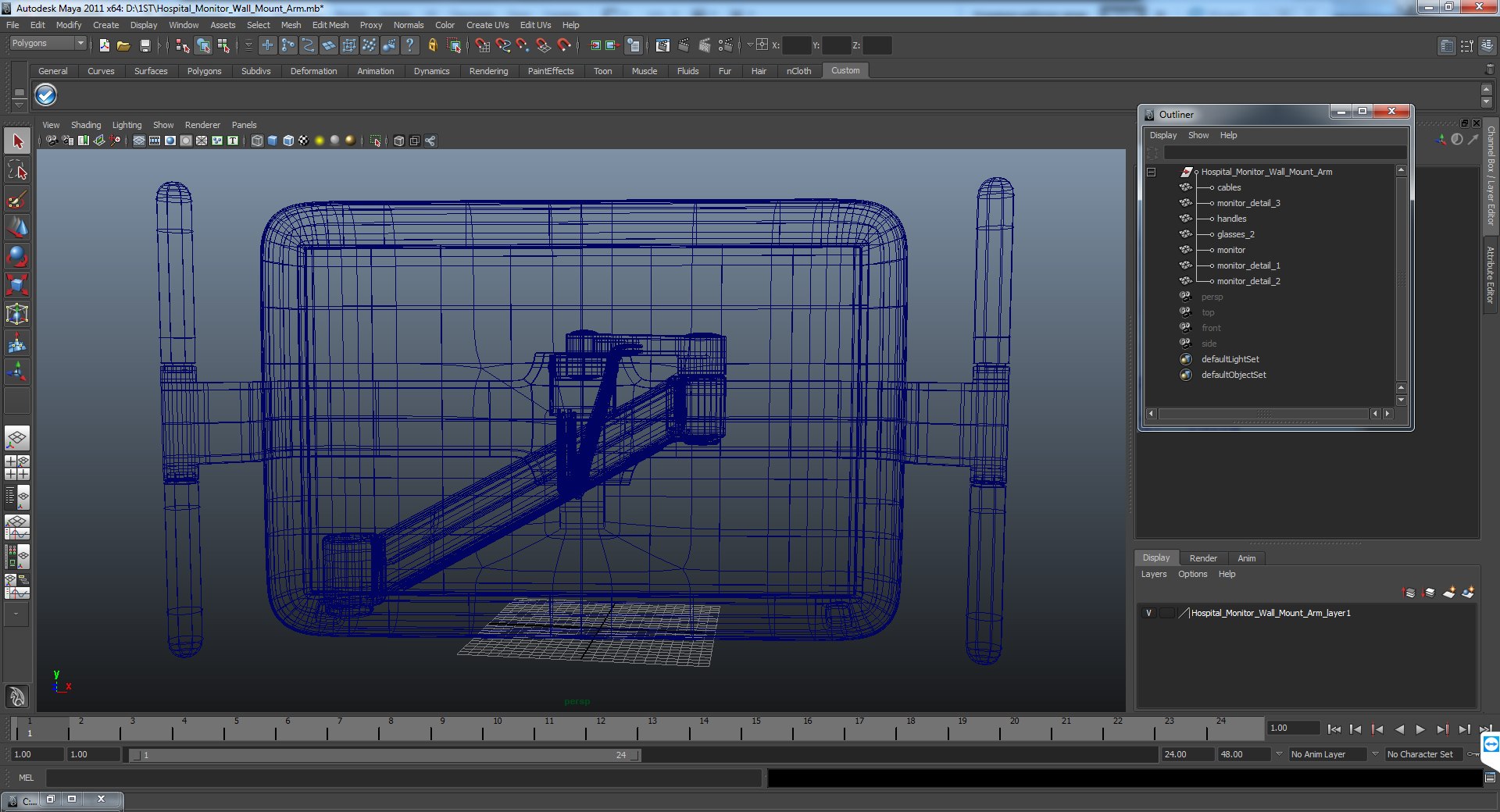Toggle the Wireframe on Shaded panel icon

pos(288,141)
